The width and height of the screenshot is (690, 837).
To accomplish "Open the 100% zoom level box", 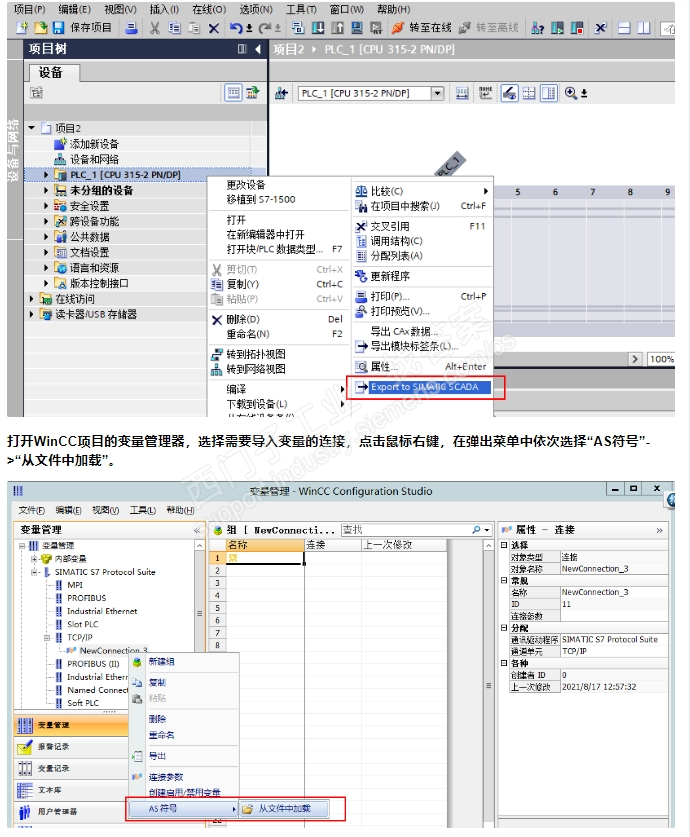I will [661, 359].
